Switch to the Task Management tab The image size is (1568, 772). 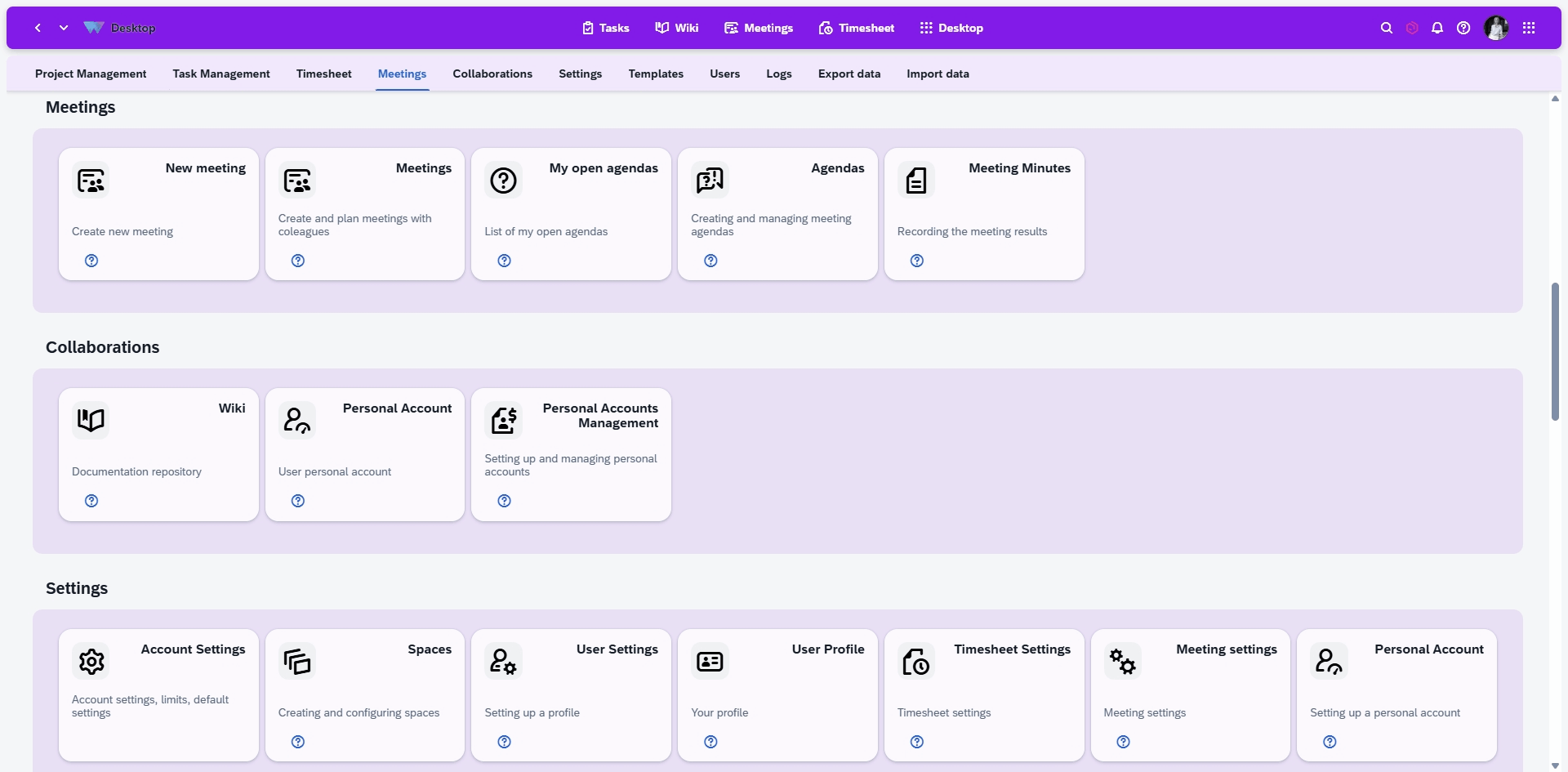point(220,74)
